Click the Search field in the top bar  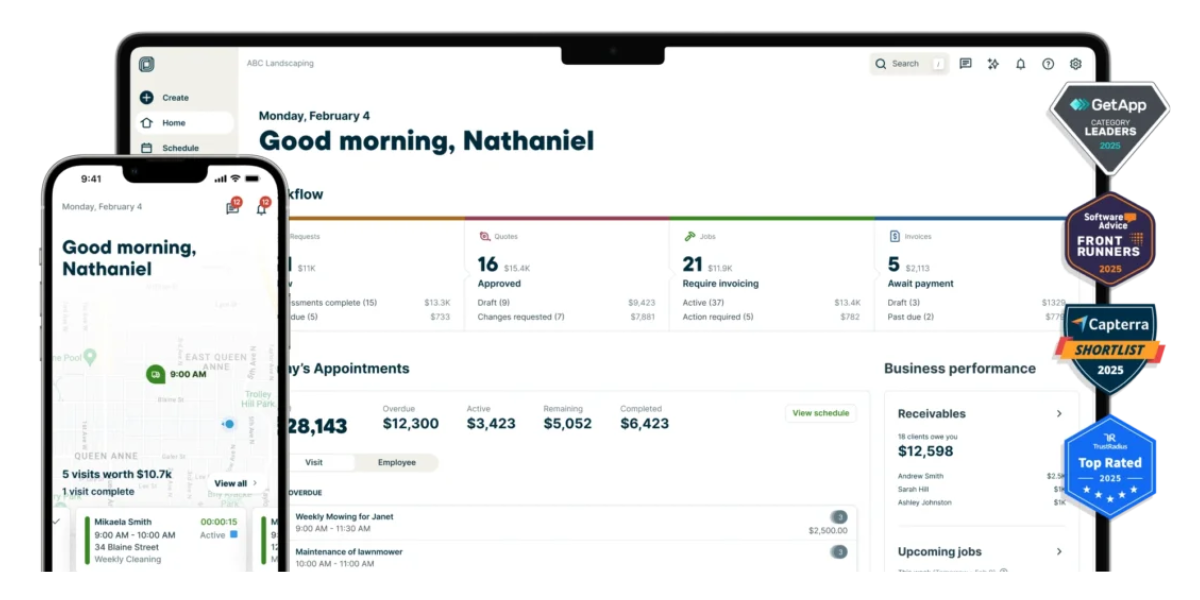[x=905, y=64]
